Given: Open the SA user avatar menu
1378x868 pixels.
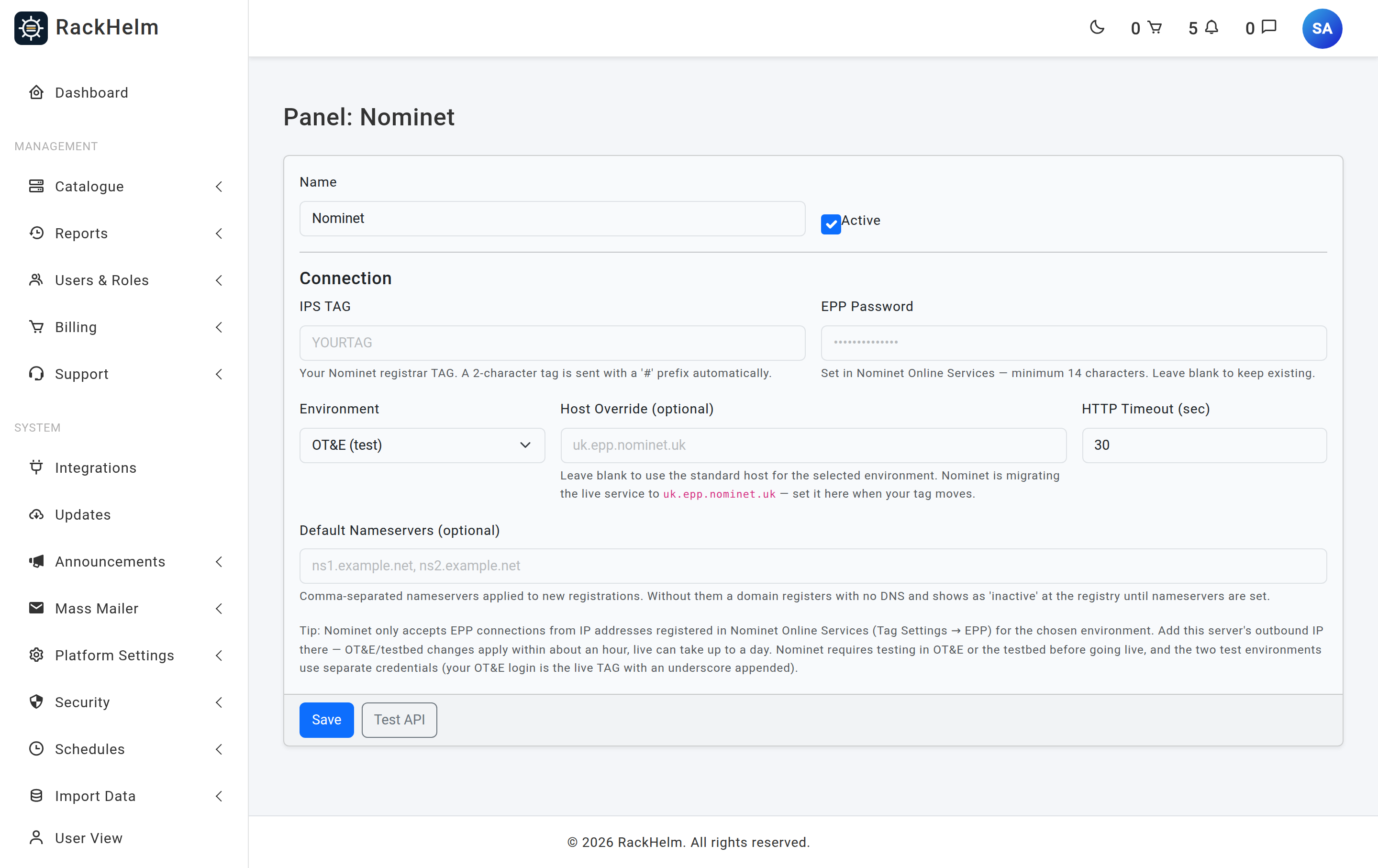Looking at the screenshot, I should pyautogui.click(x=1322, y=28).
